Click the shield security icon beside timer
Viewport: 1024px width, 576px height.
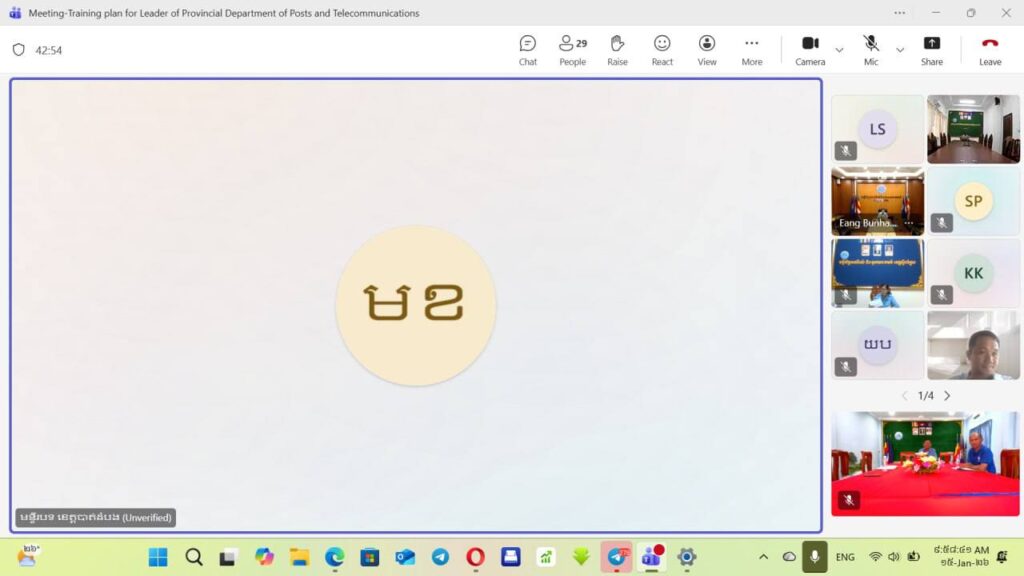click(x=18, y=50)
